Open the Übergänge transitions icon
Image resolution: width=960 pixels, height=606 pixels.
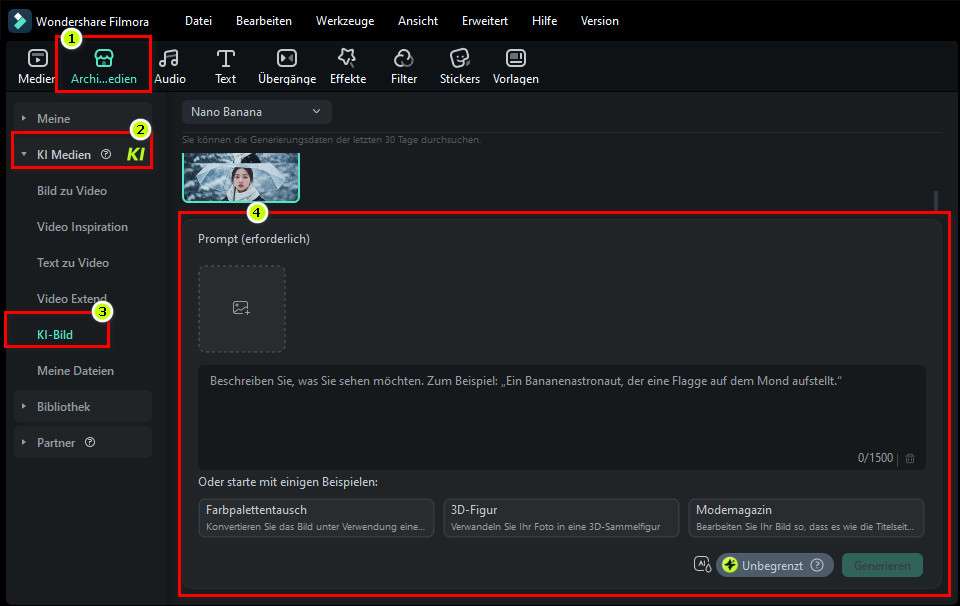click(x=287, y=59)
